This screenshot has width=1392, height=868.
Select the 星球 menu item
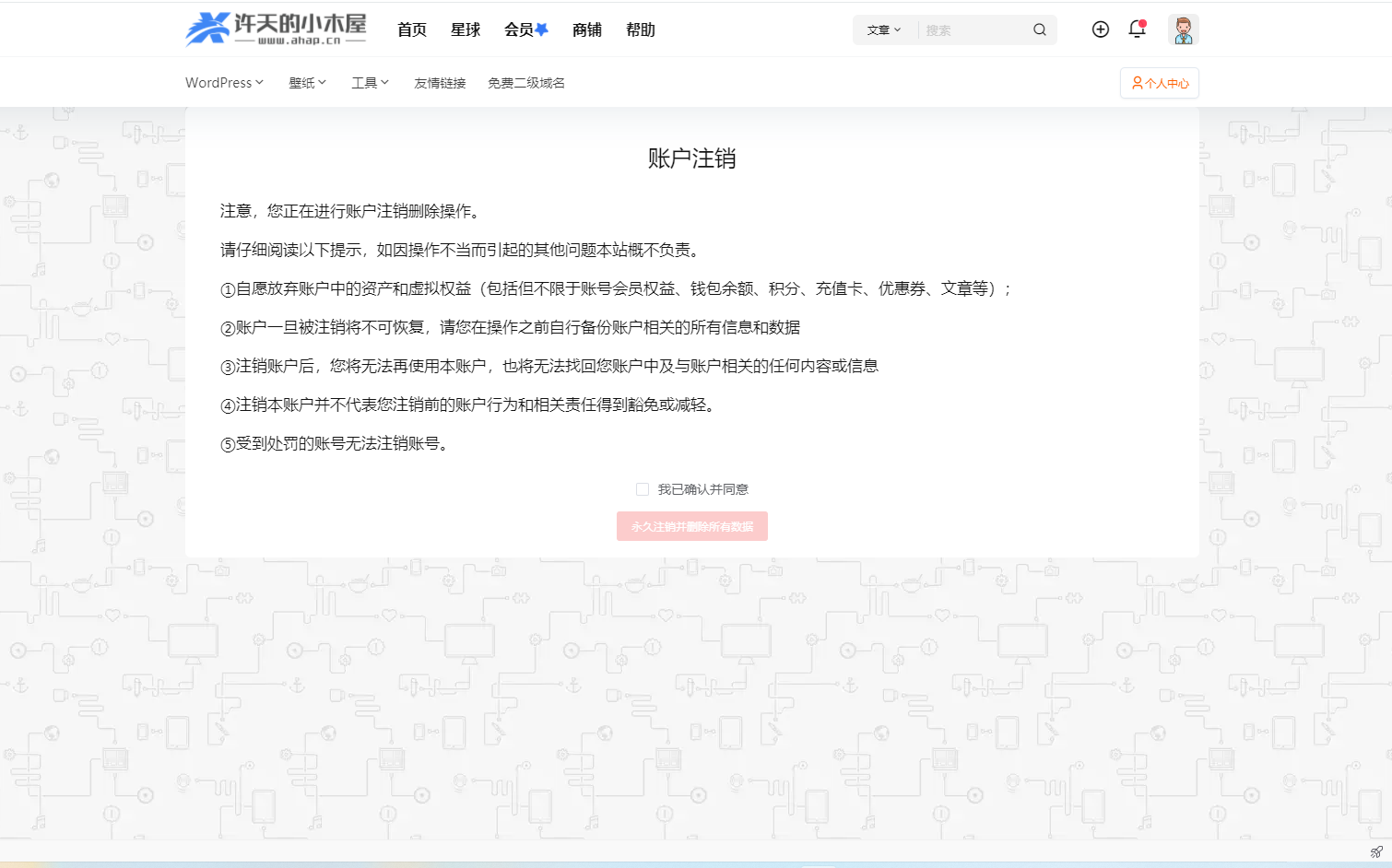(x=465, y=29)
